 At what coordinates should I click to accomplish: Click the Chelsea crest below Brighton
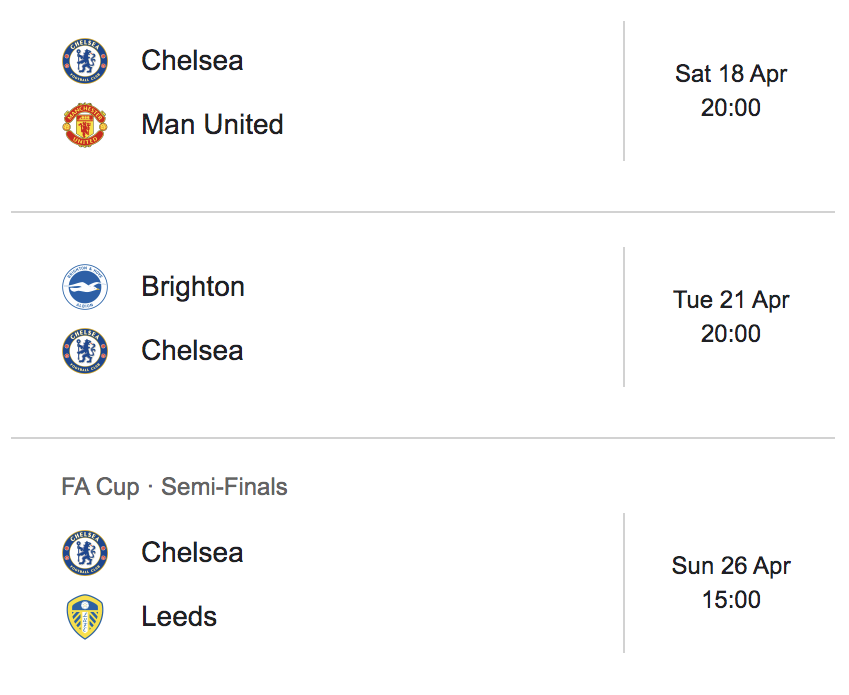[x=85, y=351]
